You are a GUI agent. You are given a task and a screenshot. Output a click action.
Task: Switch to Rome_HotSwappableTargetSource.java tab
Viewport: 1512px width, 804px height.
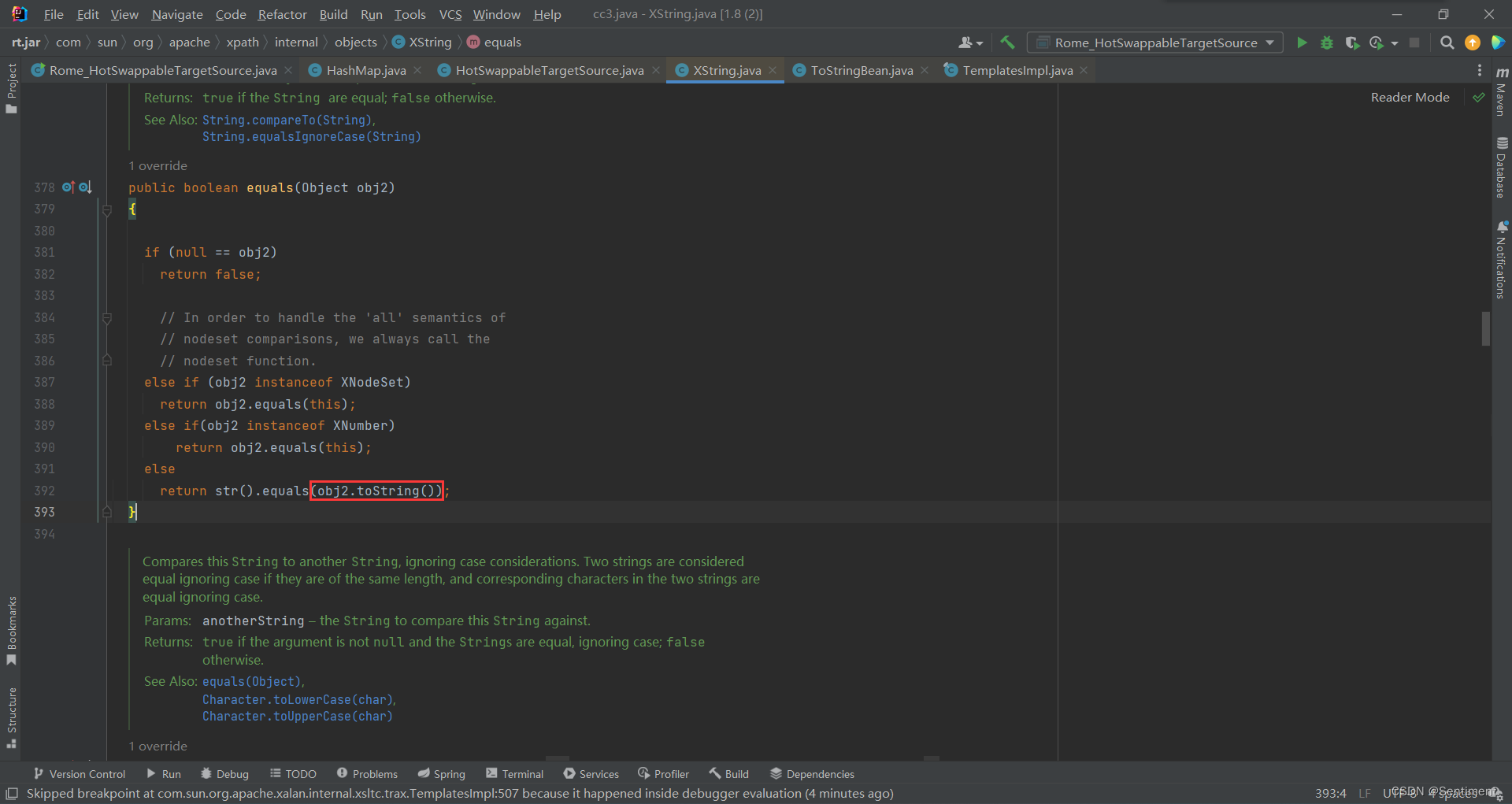(x=162, y=71)
